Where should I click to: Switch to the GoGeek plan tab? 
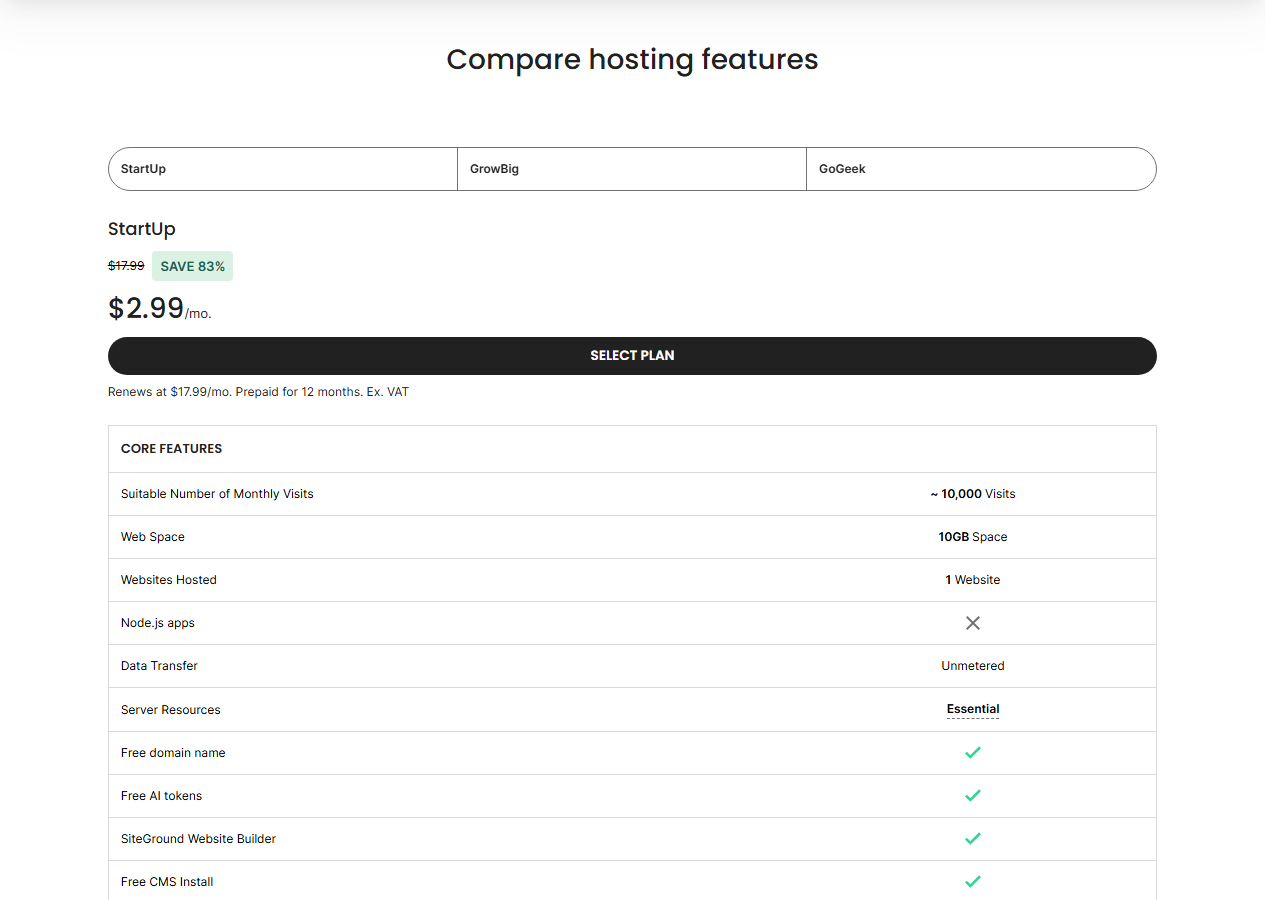[x=981, y=169]
